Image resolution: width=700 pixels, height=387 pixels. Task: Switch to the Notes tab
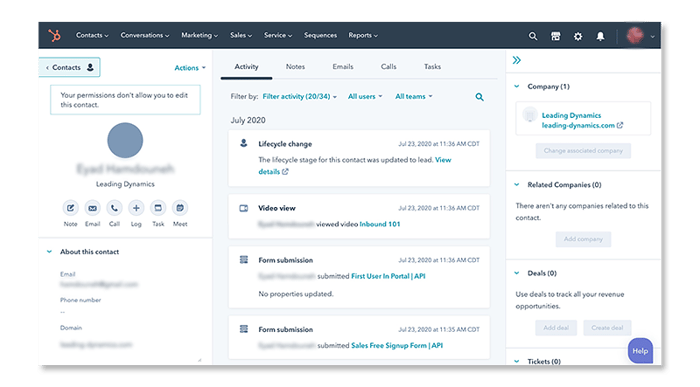tap(295, 67)
